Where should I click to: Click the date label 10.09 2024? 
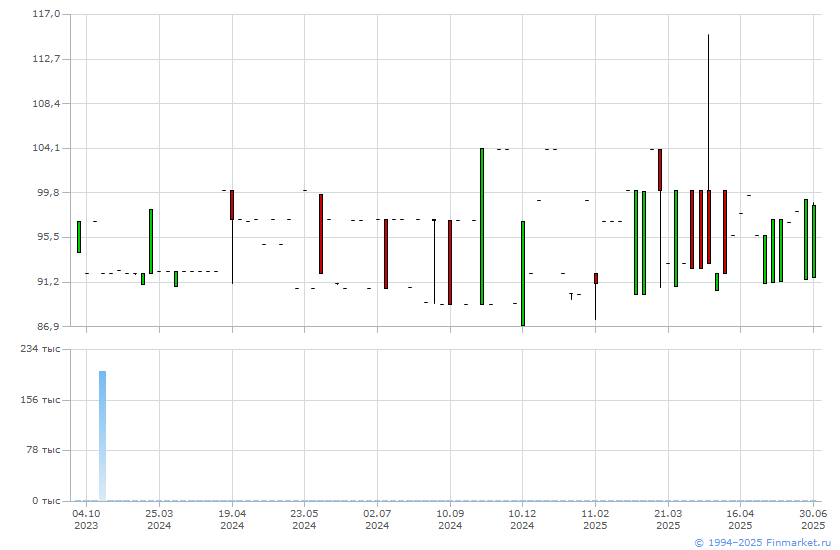tap(450, 519)
